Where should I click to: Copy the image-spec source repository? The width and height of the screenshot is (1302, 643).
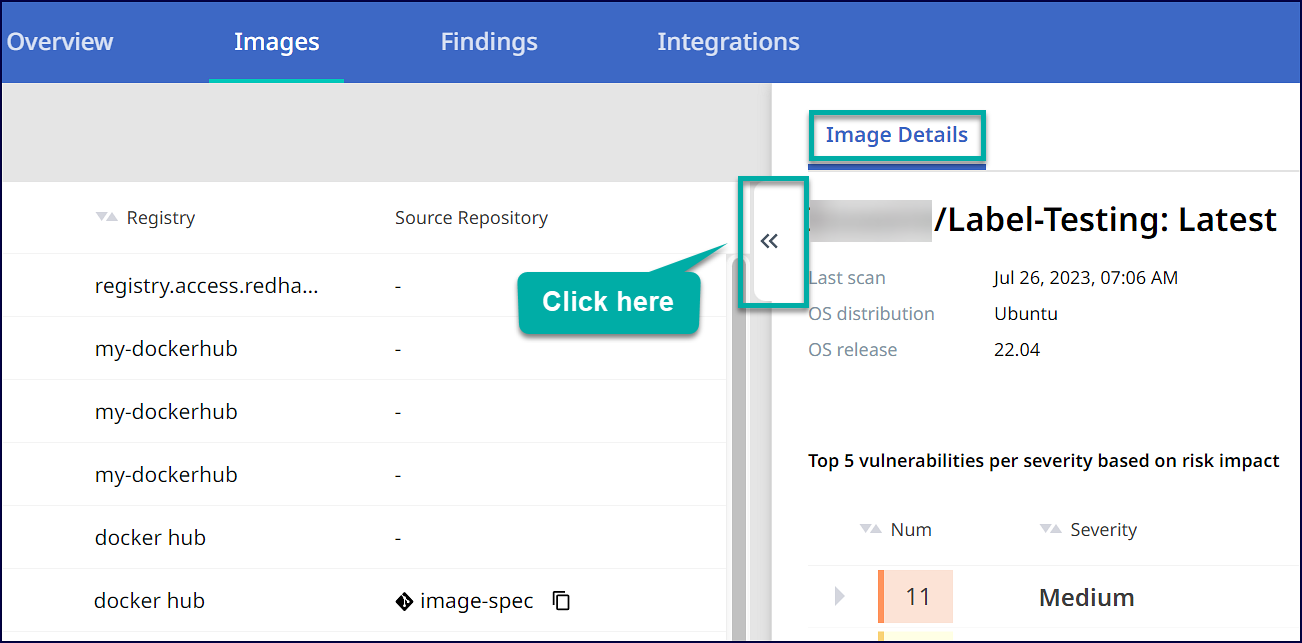[x=562, y=601]
